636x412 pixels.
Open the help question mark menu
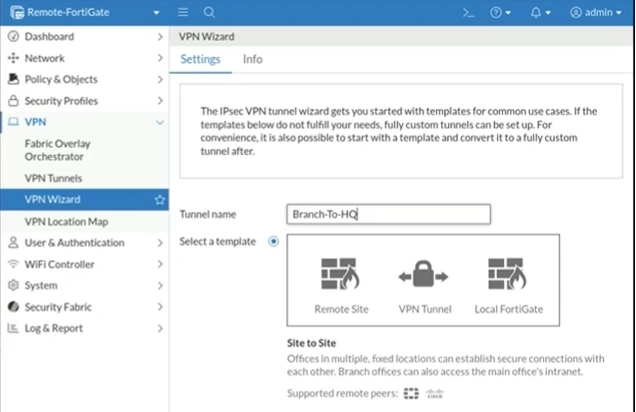(x=500, y=13)
